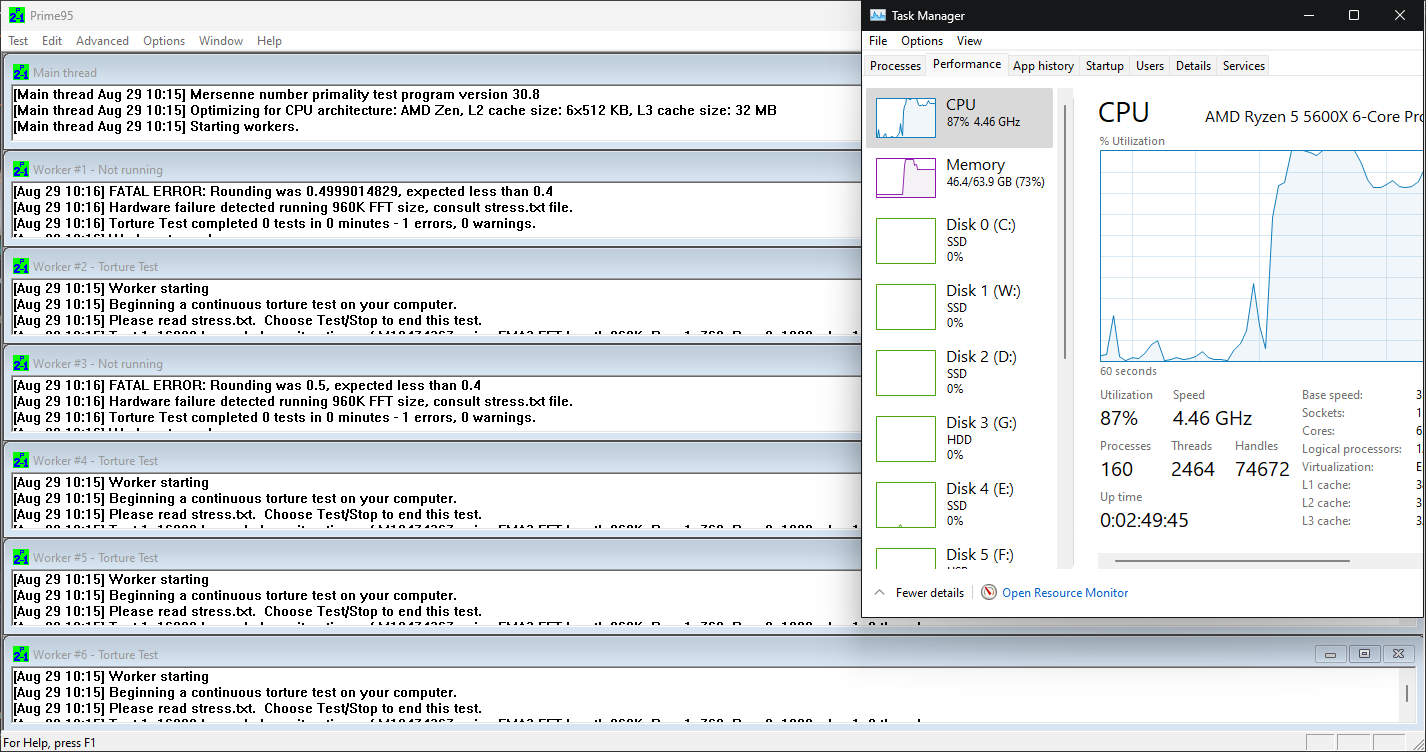
Task: Click the Worker #6 window vertical scrollbar
Action: click(1409, 694)
